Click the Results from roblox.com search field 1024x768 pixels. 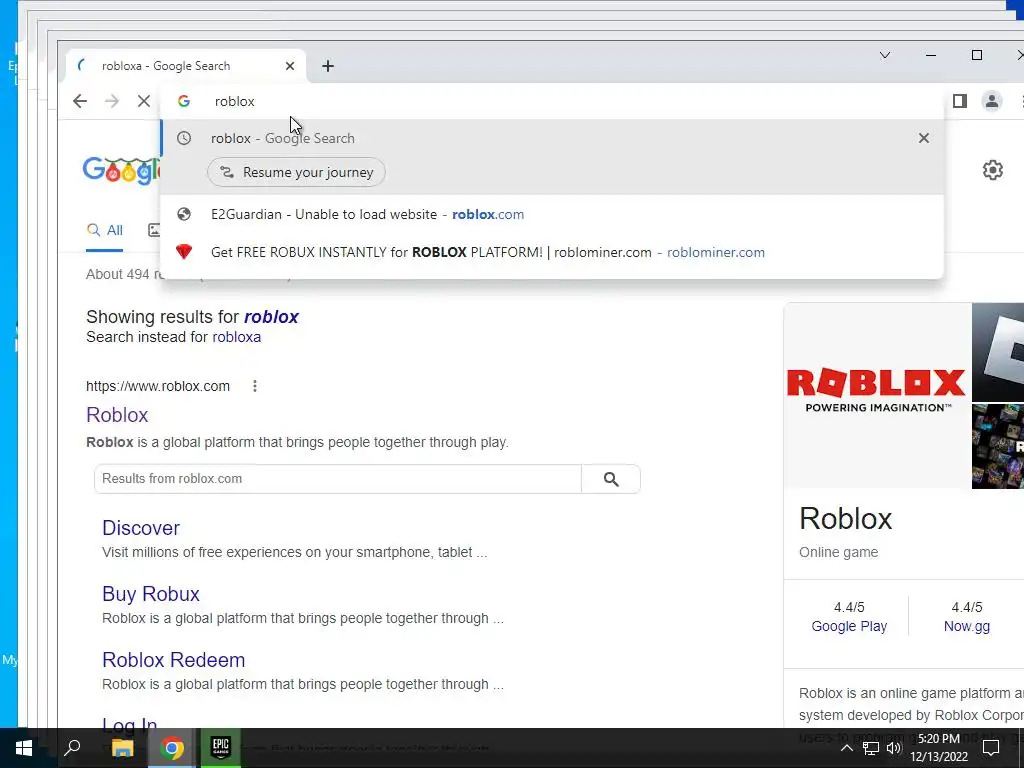click(338, 479)
